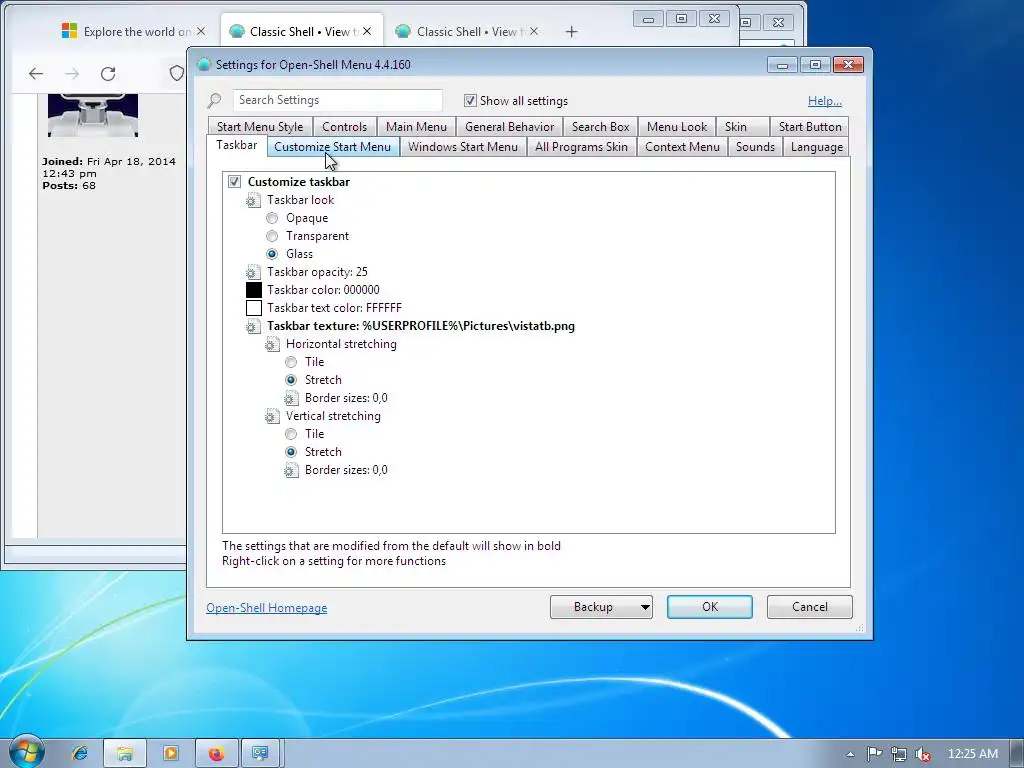Click the Firefox shield tracking icon
This screenshot has width=1024, height=768.
[x=176, y=74]
